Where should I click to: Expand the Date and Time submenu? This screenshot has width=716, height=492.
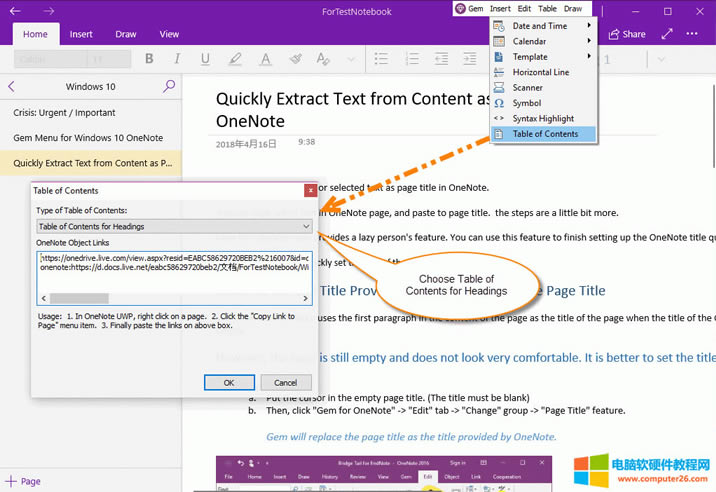point(589,26)
